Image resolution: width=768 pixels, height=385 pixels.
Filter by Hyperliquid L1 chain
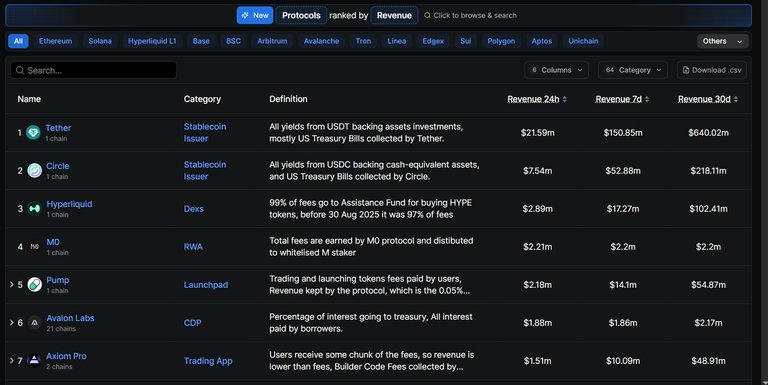click(x=152, y=41)
